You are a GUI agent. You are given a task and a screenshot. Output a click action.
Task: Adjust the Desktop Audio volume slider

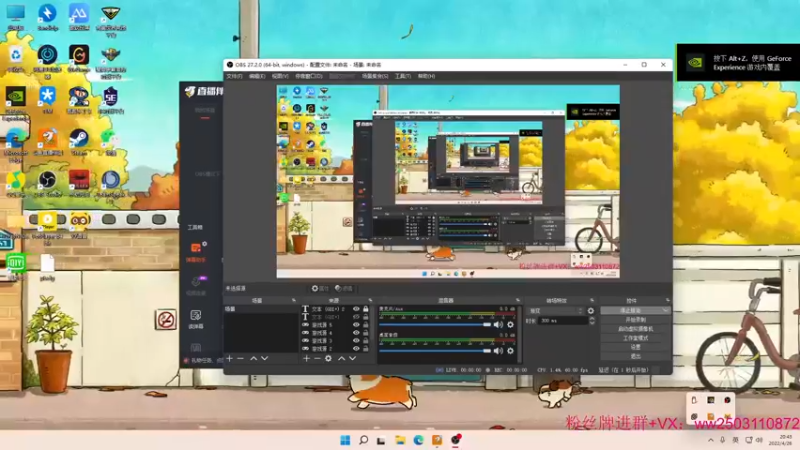435,351
